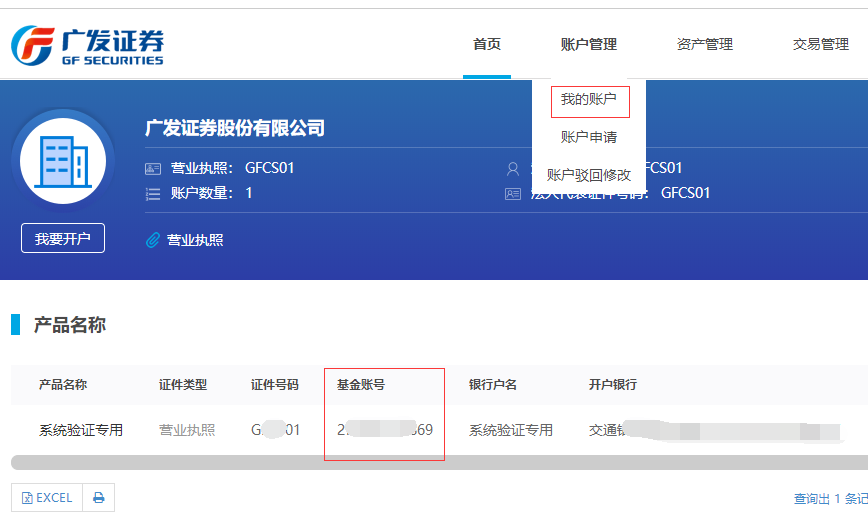
Task: Click the list icon beside 账户数量
Action: point(153,193)
